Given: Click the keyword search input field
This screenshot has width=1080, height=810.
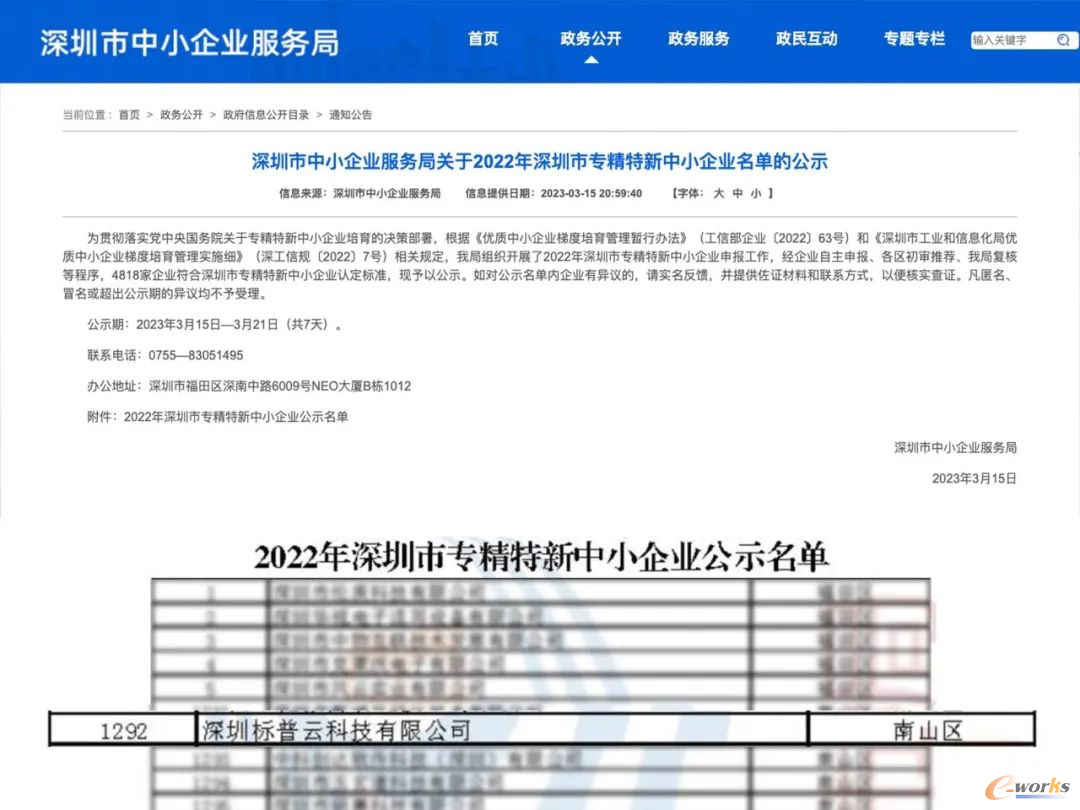Looking at the screenshot, I should click(x=1013, y=40).
